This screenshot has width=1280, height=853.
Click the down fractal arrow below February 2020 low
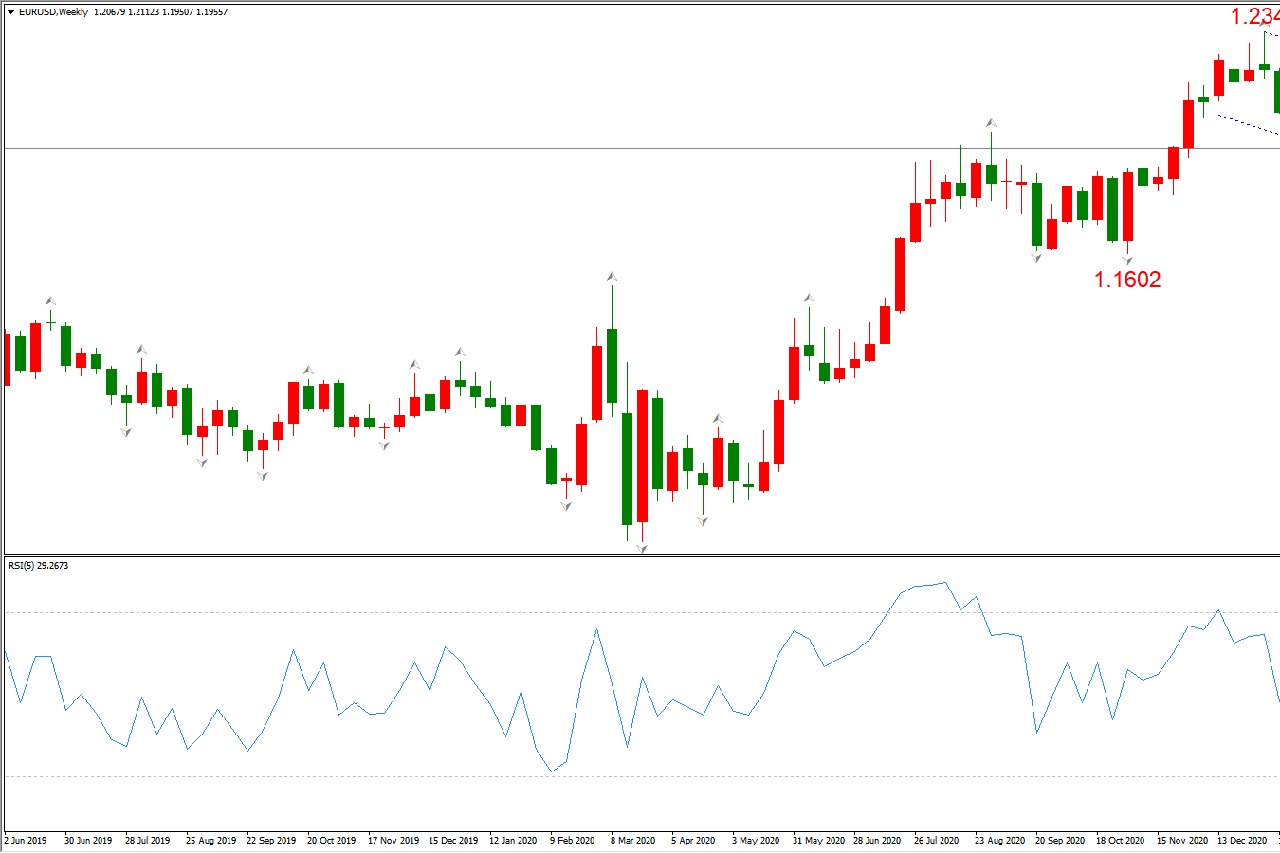click(566, 506)
